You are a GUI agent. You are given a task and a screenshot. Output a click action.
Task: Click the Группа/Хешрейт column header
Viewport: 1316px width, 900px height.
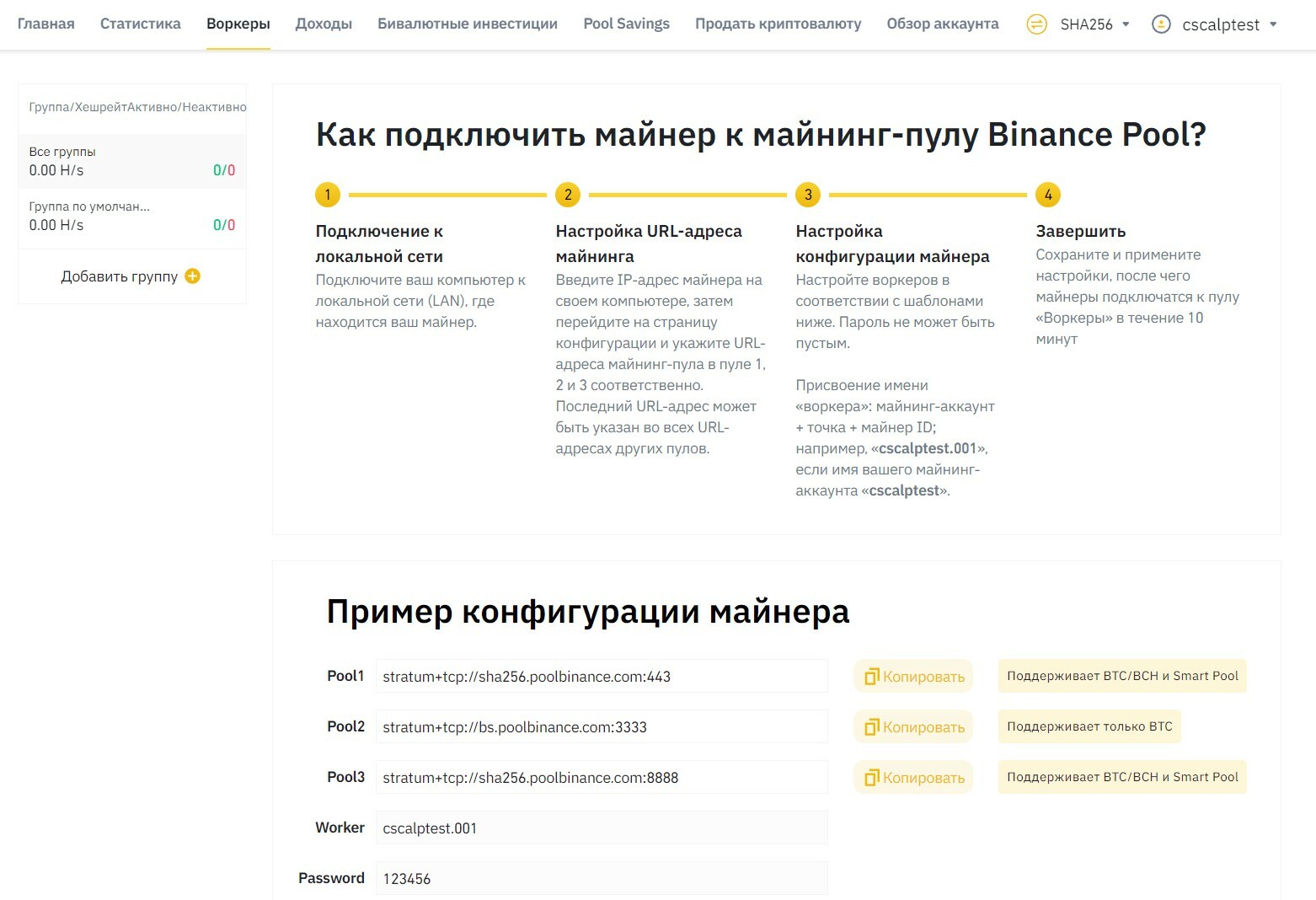78,107
